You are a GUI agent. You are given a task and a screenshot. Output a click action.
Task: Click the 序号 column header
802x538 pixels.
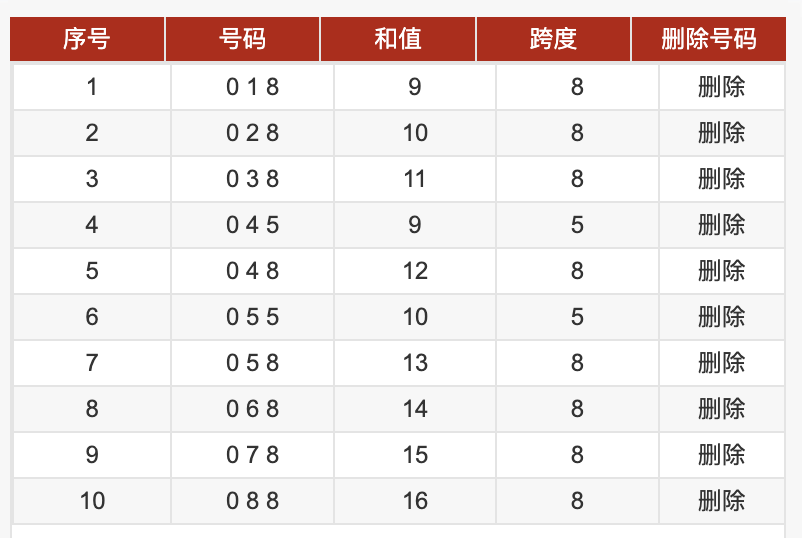pyautogui.click(x=87, y=39)
